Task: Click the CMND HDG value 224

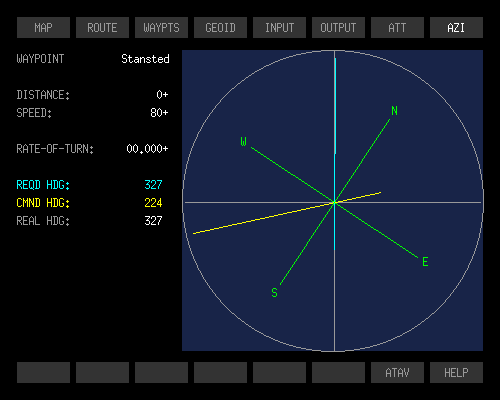Action: (x=153, y=203)
